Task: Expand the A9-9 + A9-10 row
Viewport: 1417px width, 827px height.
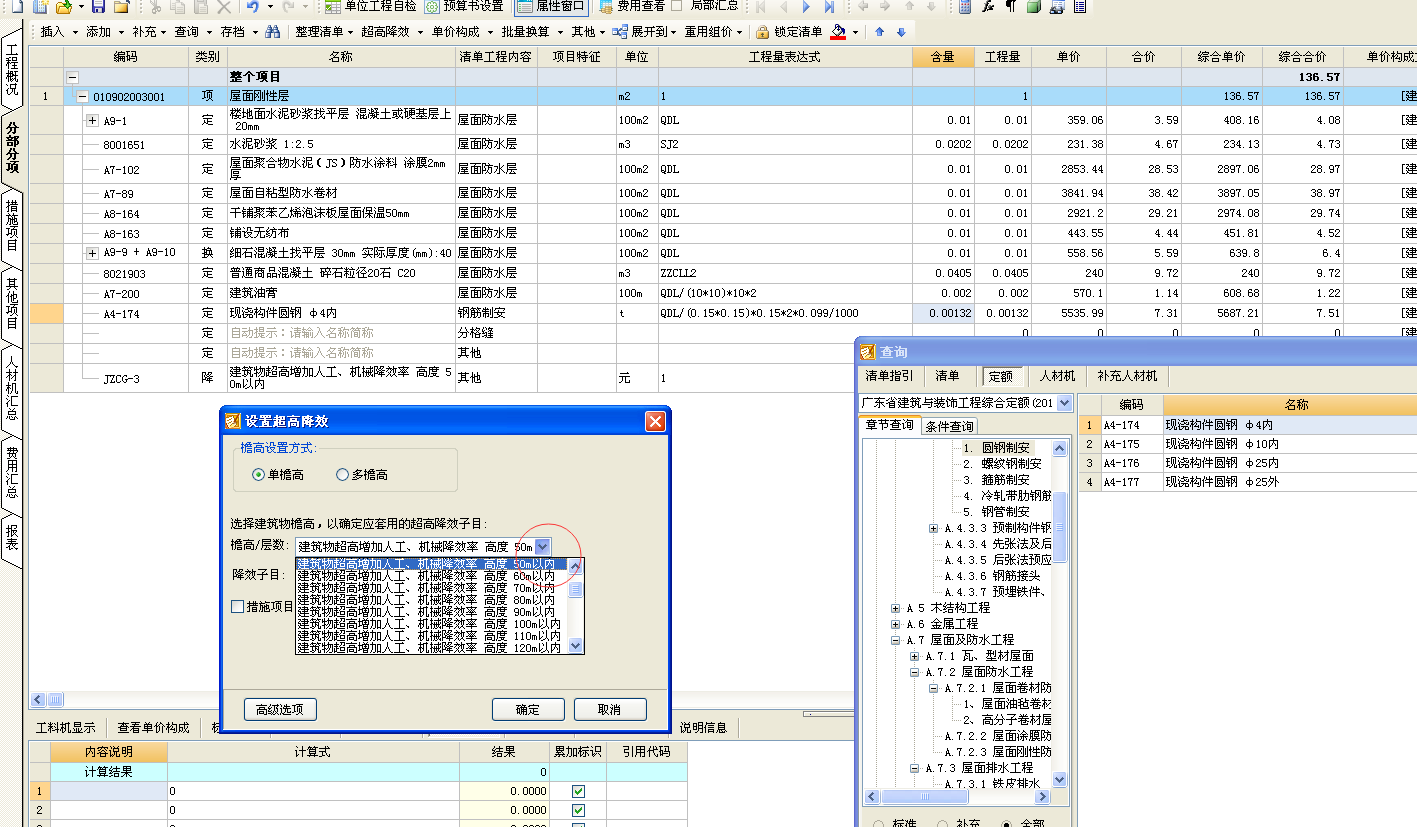Action: click(x=93, y=254)
